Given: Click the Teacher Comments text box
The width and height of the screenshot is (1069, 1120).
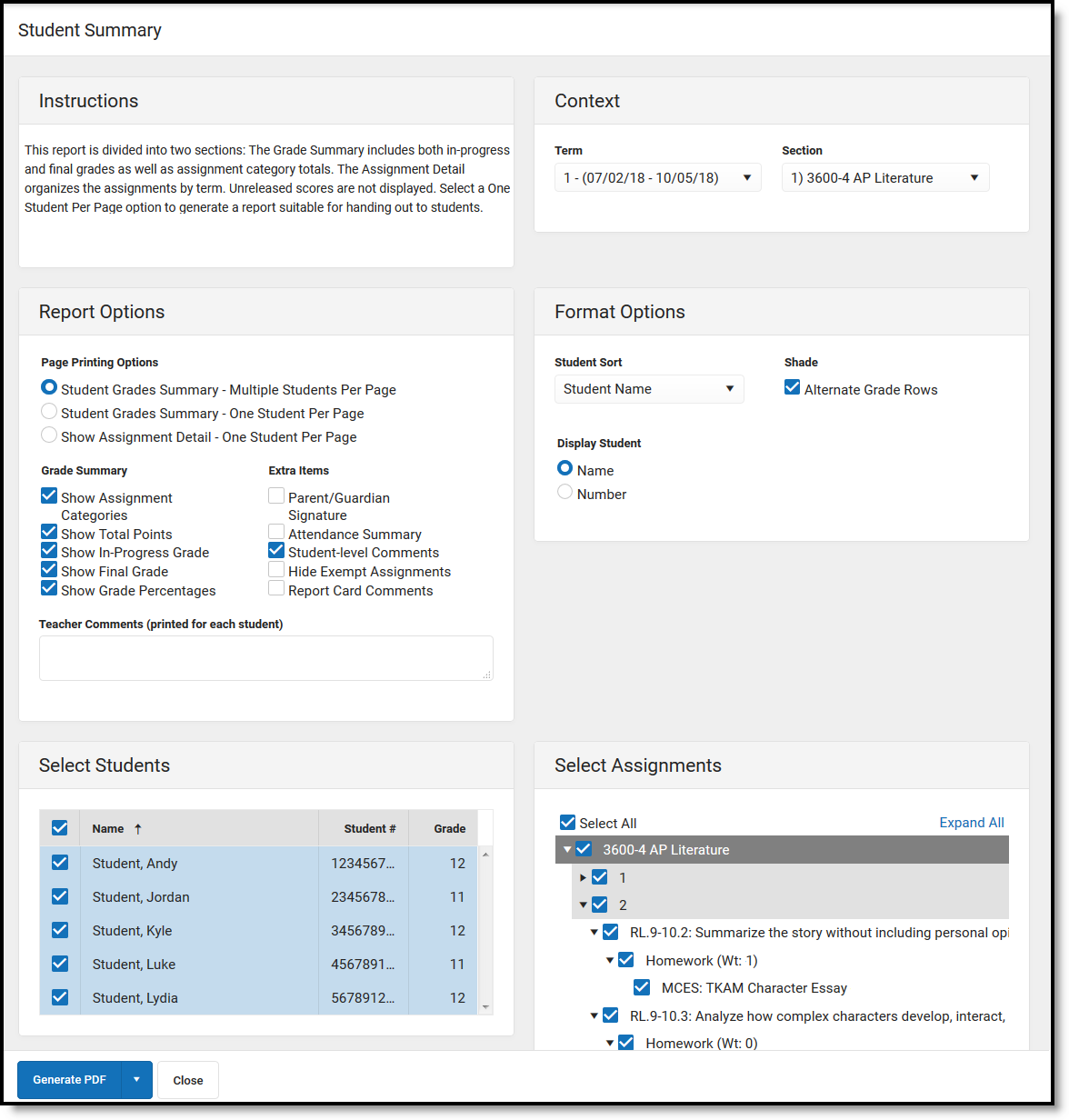Looking at the screenshot, I should click(266, 658).
